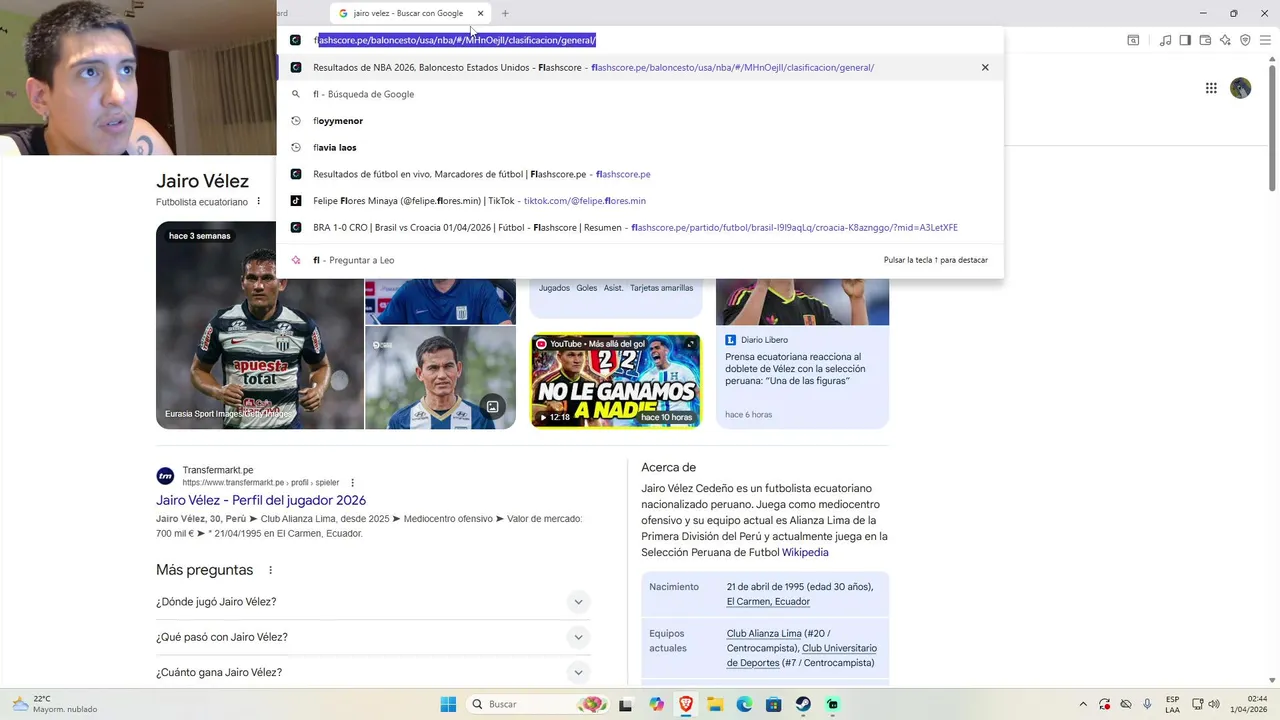
Task: Open Leo AI sparkle icon in toolbar
Action: 1225,40
